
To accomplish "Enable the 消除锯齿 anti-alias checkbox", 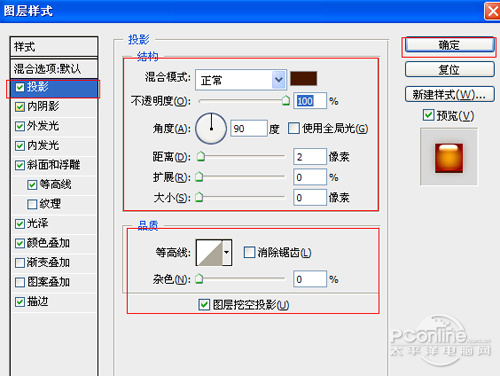I will click(x=249, y=252).
